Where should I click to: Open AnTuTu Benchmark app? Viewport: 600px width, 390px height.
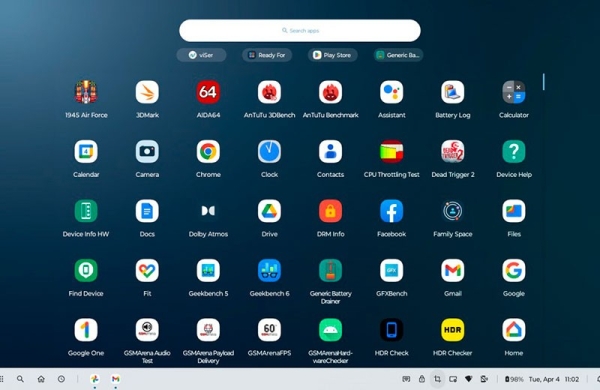[x=331, y=92]
